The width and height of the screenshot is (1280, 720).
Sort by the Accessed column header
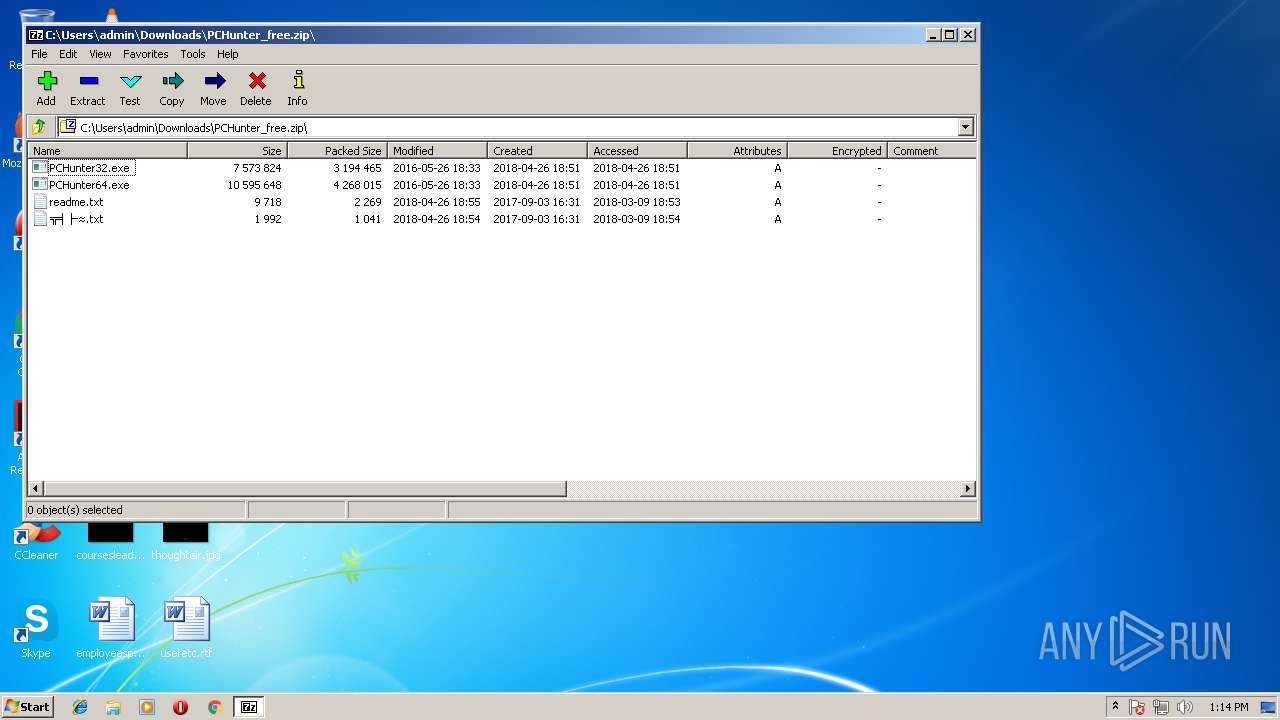638,151
